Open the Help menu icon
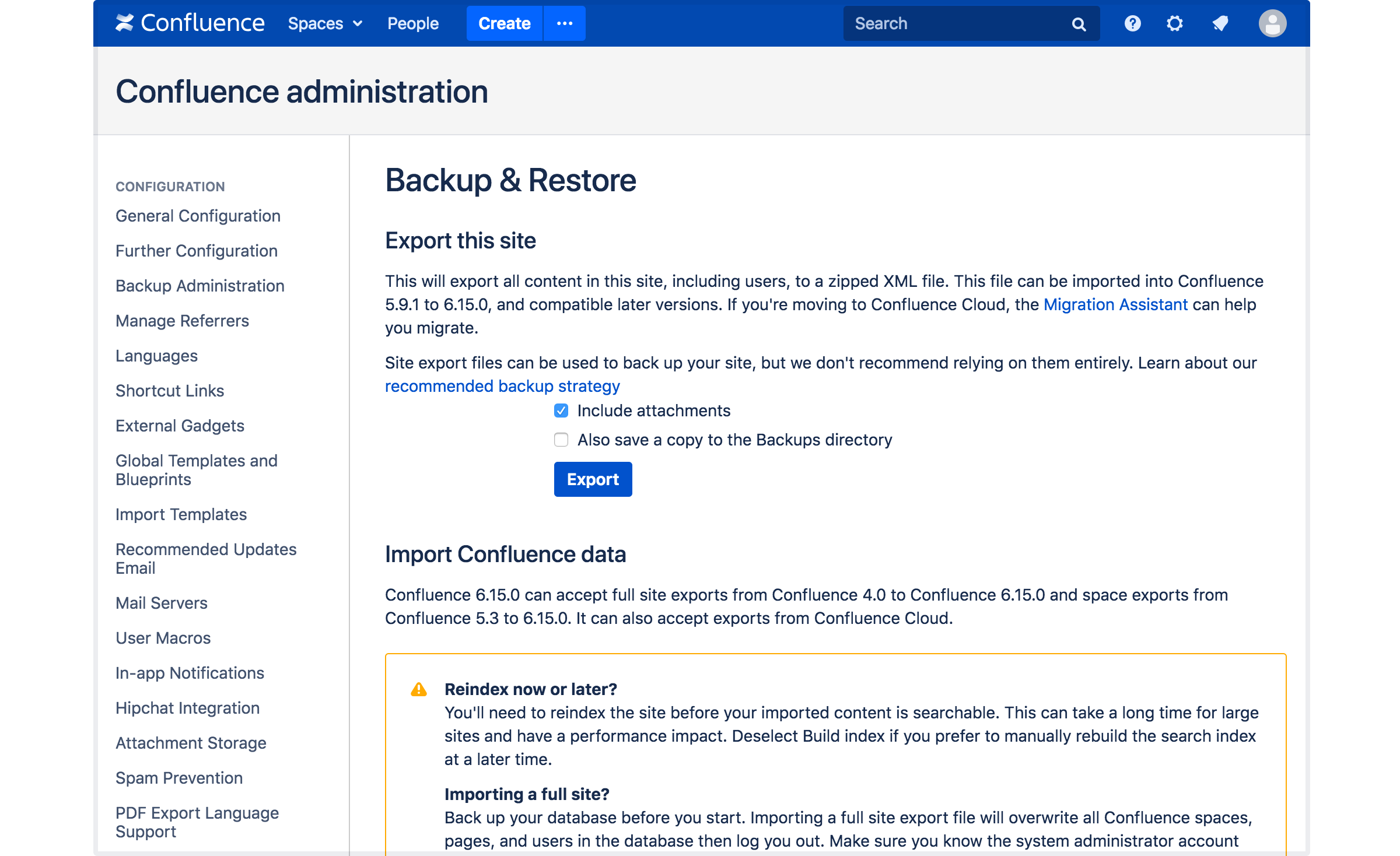Screen dimensions: 1400x856 coord(1132,22)
